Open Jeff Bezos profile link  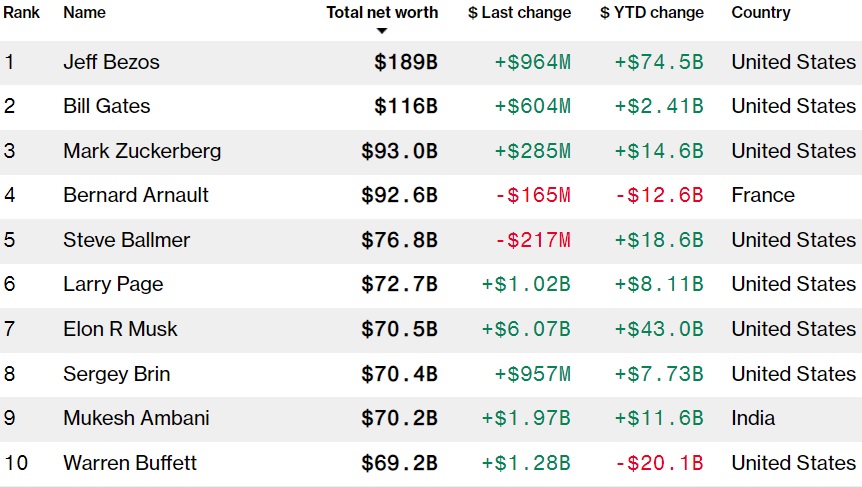pyautogui.click(x=111, y=62)
